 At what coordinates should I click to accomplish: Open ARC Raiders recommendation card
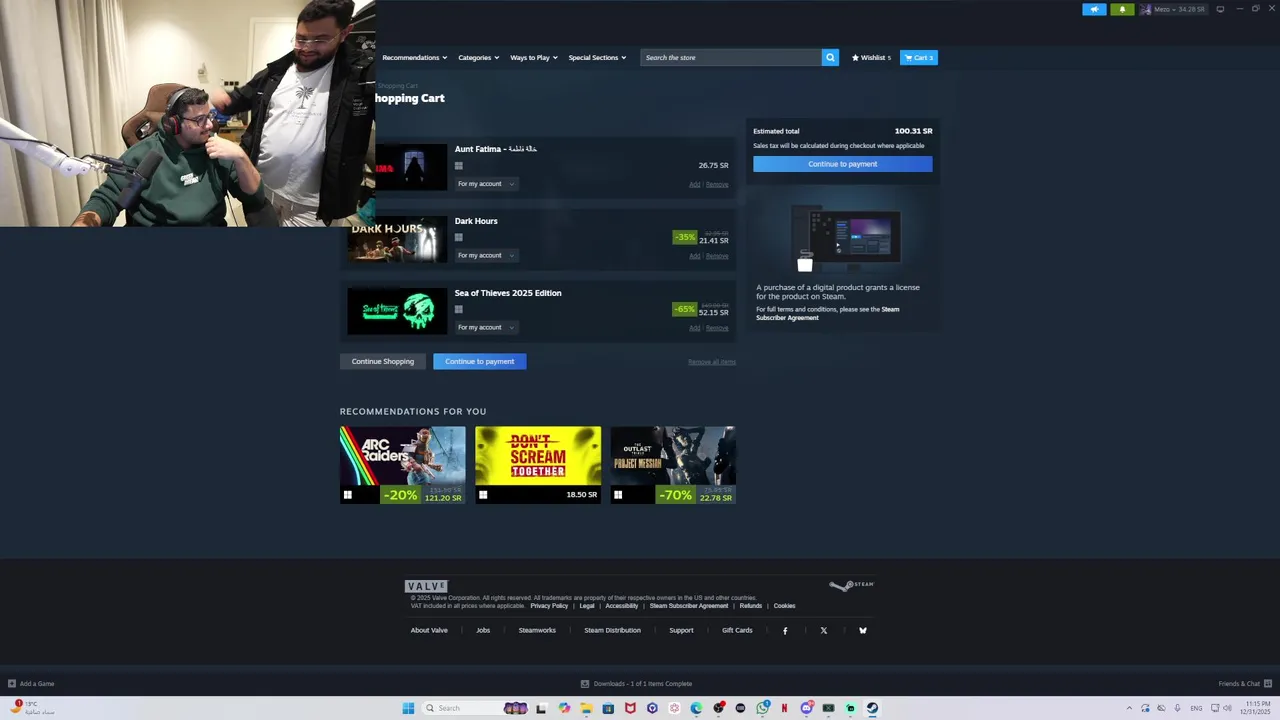tap(402, 465)
